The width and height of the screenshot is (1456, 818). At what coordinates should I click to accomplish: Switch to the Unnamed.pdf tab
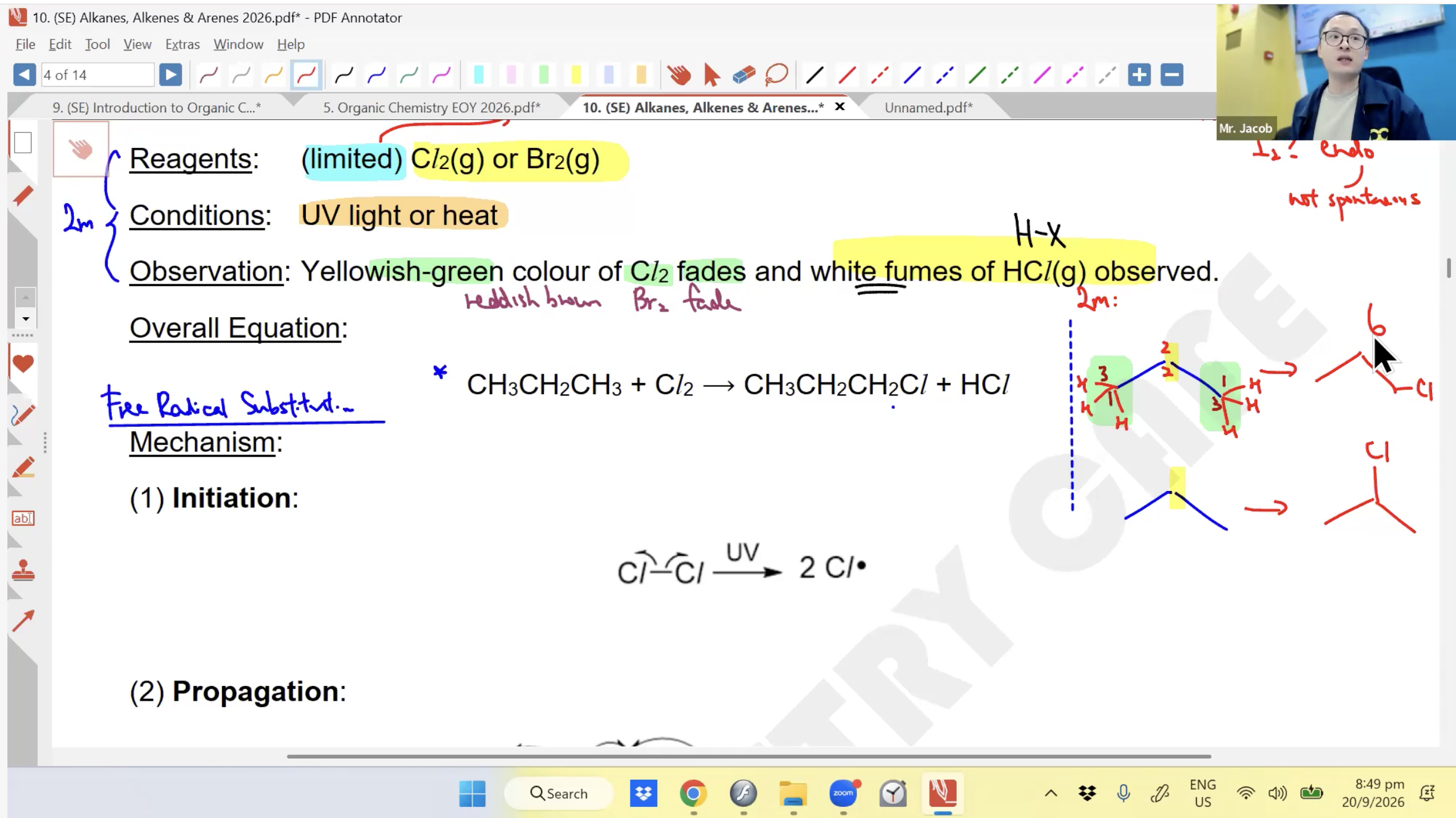point(929,107)
